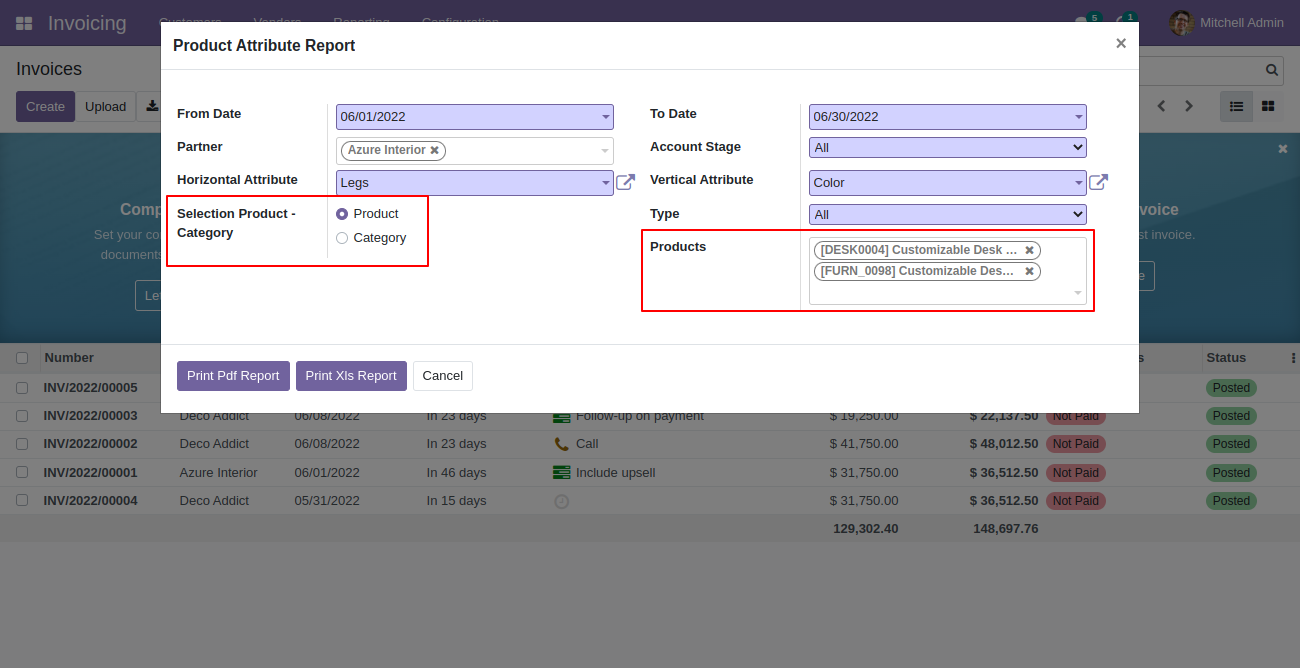Screen dimensions: 1300x668
Task: Click the Create invoice button
Action: [45, 107]
